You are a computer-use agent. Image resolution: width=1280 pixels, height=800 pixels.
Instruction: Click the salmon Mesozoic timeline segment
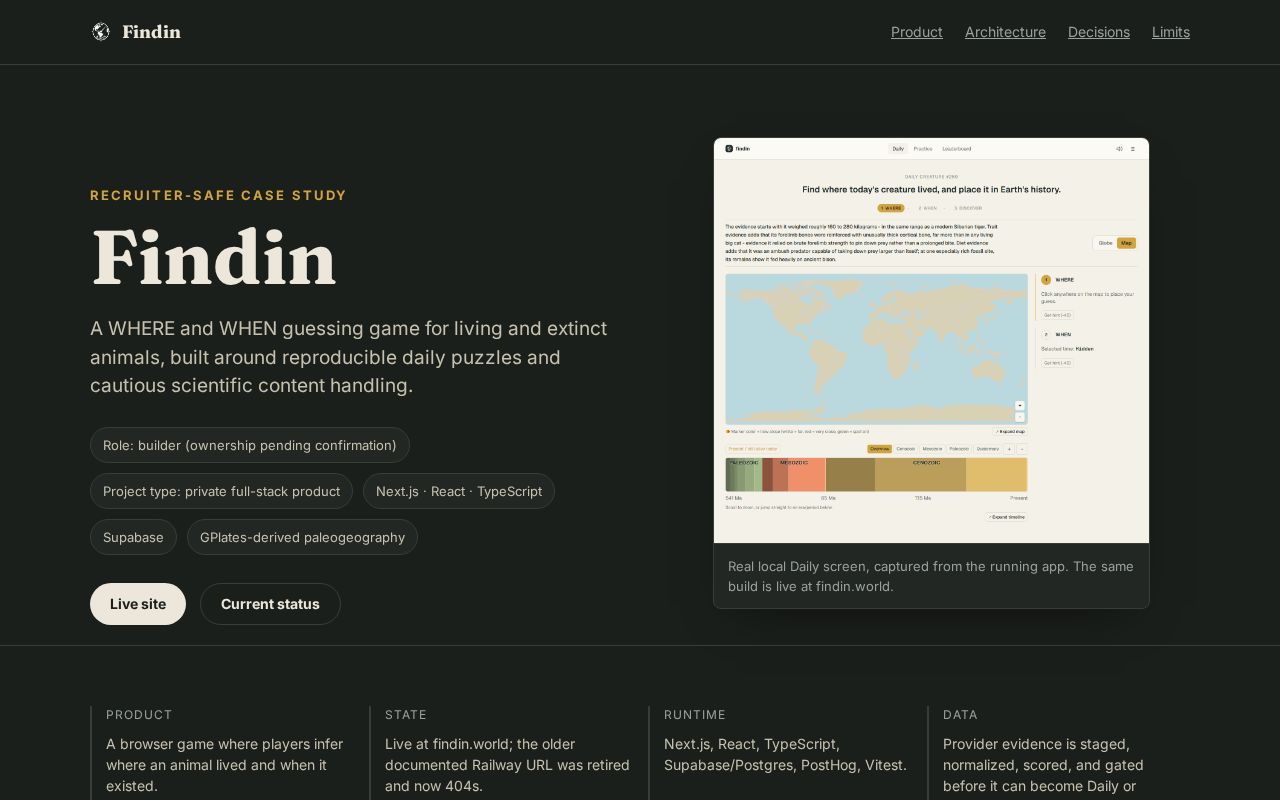coord(807,474)
